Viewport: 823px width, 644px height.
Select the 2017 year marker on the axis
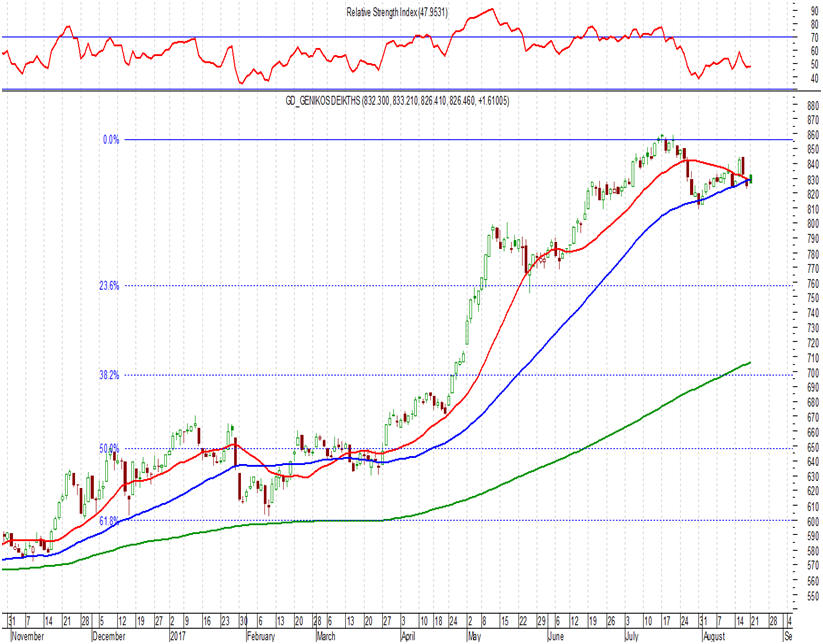coord(176,636)
